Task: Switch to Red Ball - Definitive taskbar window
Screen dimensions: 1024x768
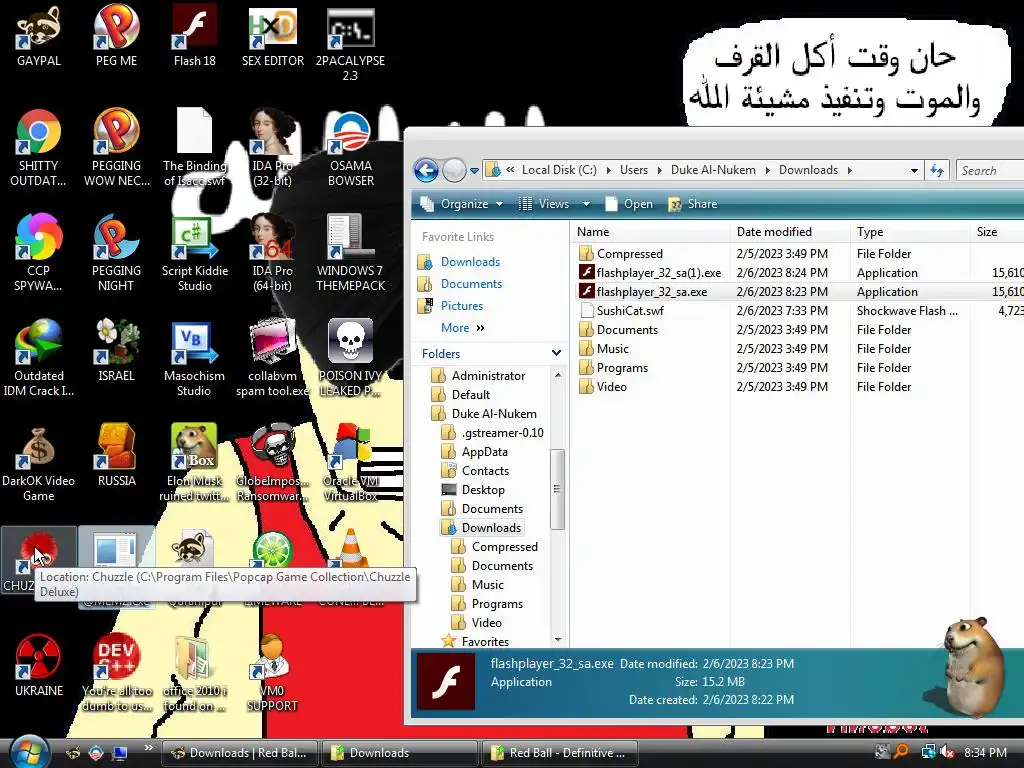Action: point(559,753)
